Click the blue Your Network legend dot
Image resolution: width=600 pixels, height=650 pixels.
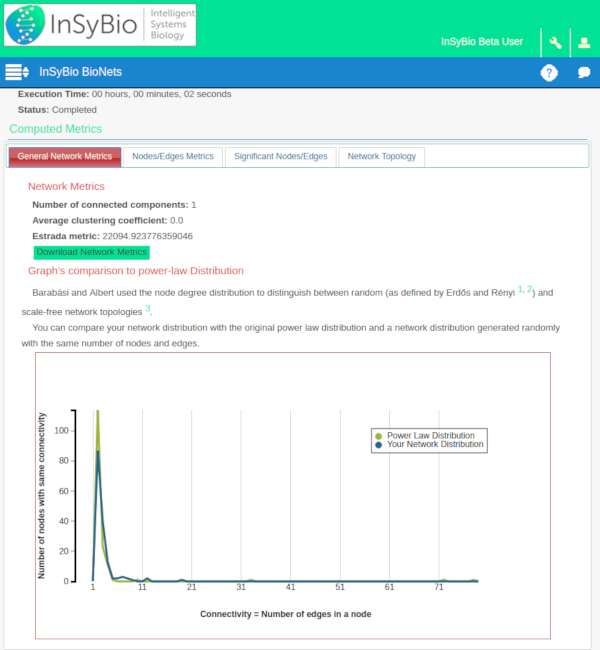tap(378, 445)
